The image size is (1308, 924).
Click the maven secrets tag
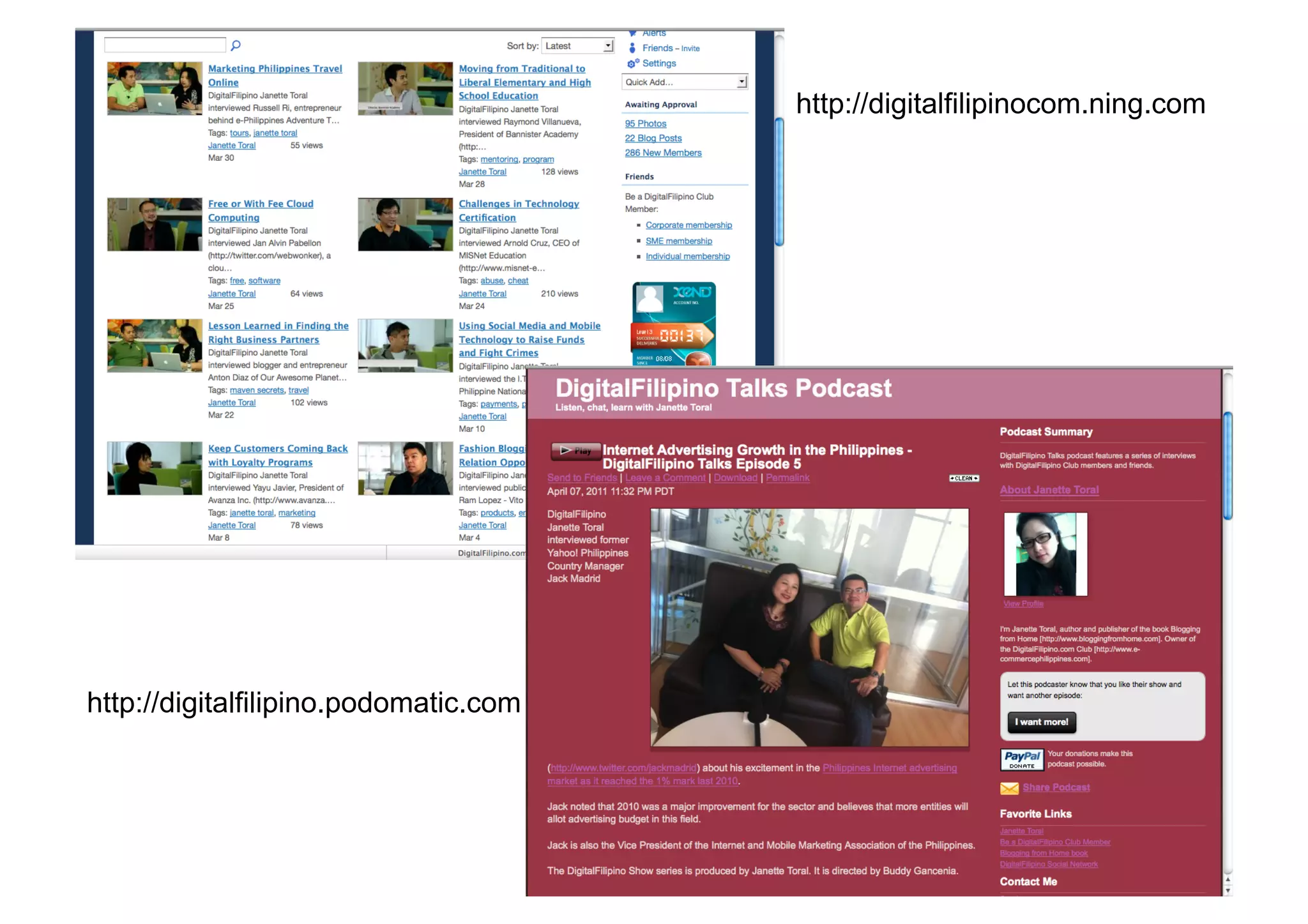257,391
